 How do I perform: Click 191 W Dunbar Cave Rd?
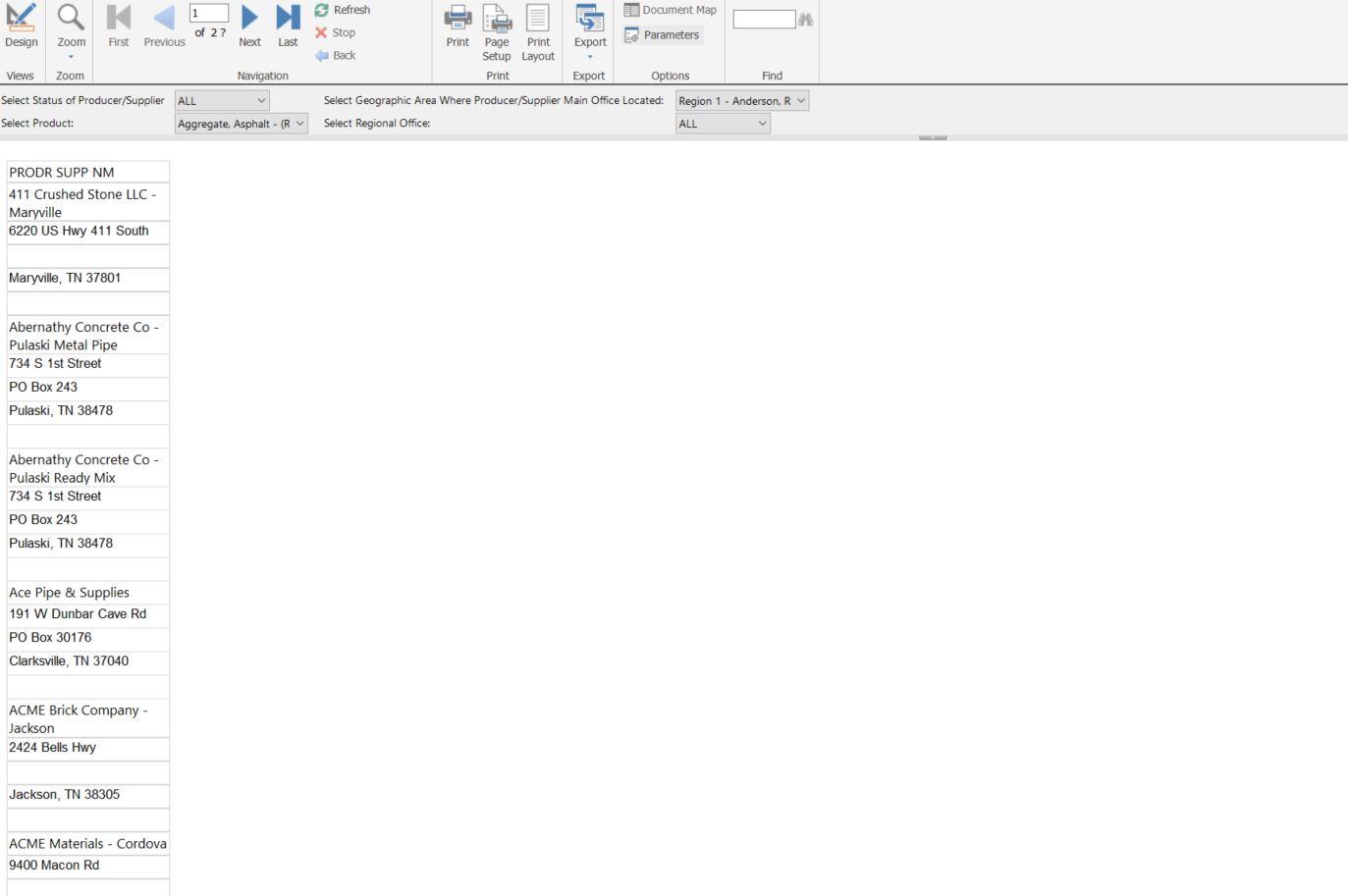(x=87, y=614)
